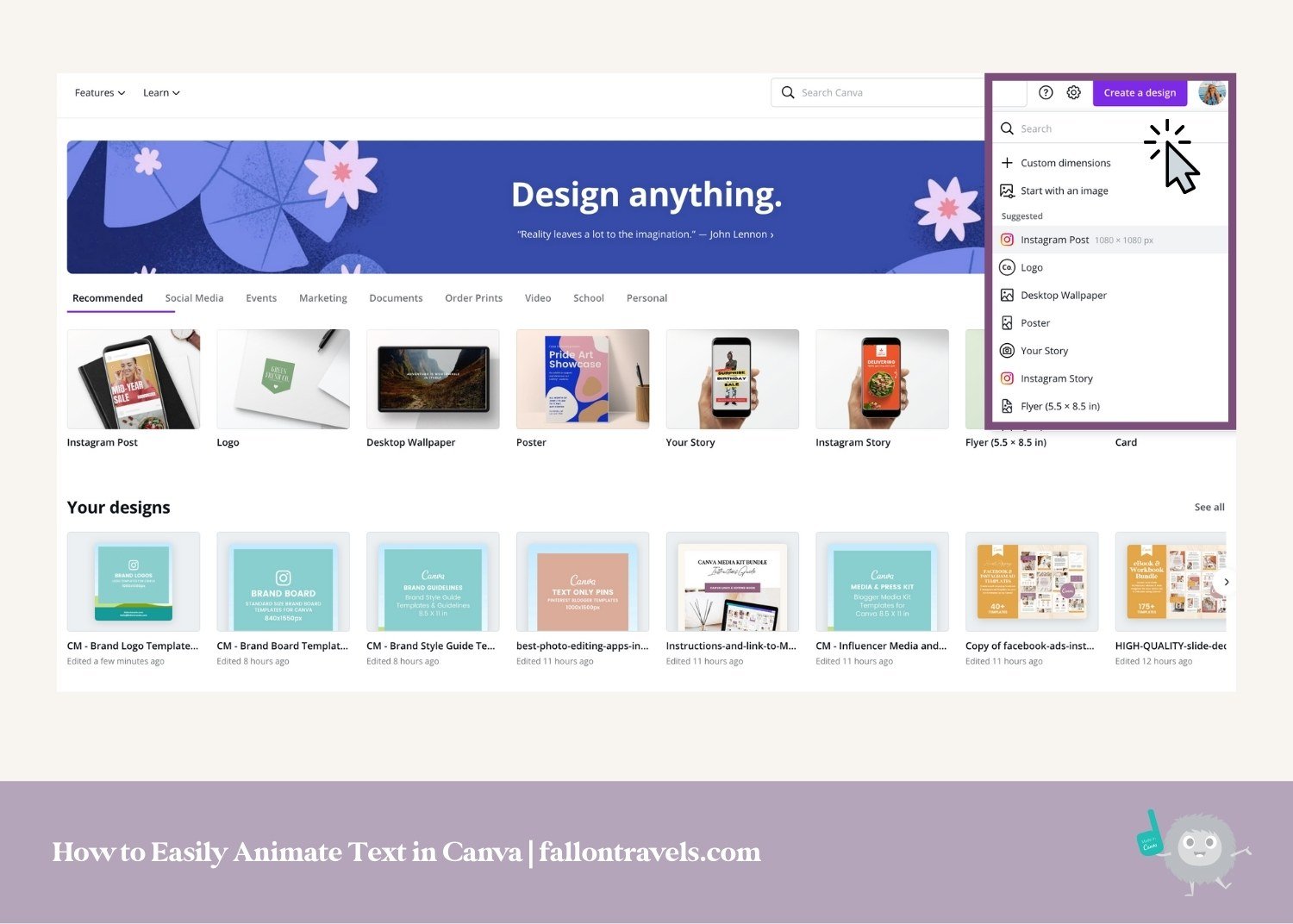Click the Create a design button
This screenshot has width=1293, height=924.
coord(1140,92)
